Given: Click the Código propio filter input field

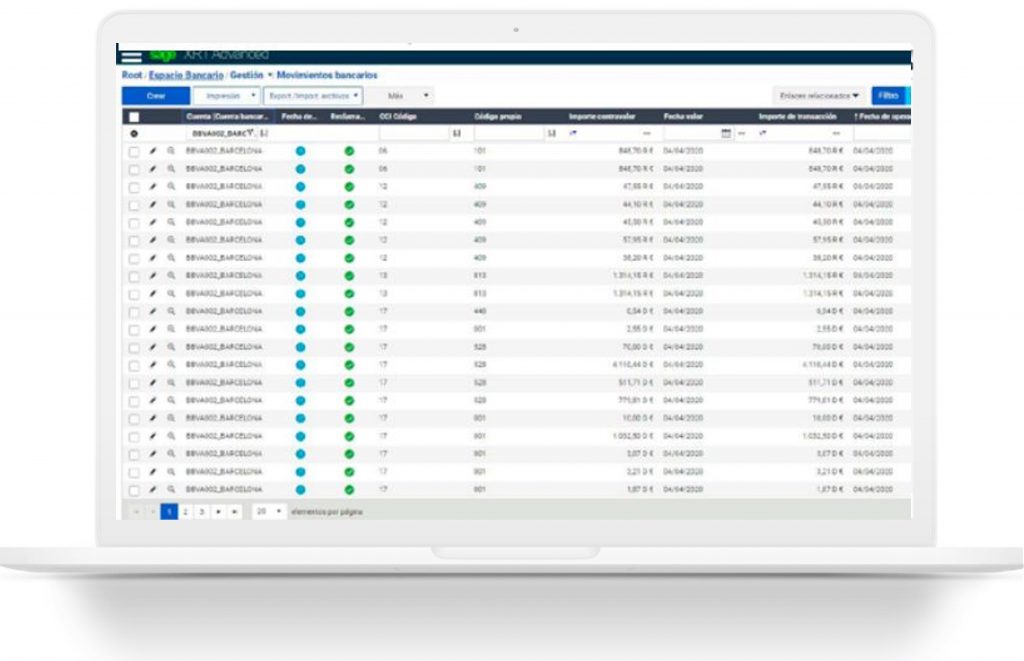Looking at the screenshot, I should (x=509, y=133).
